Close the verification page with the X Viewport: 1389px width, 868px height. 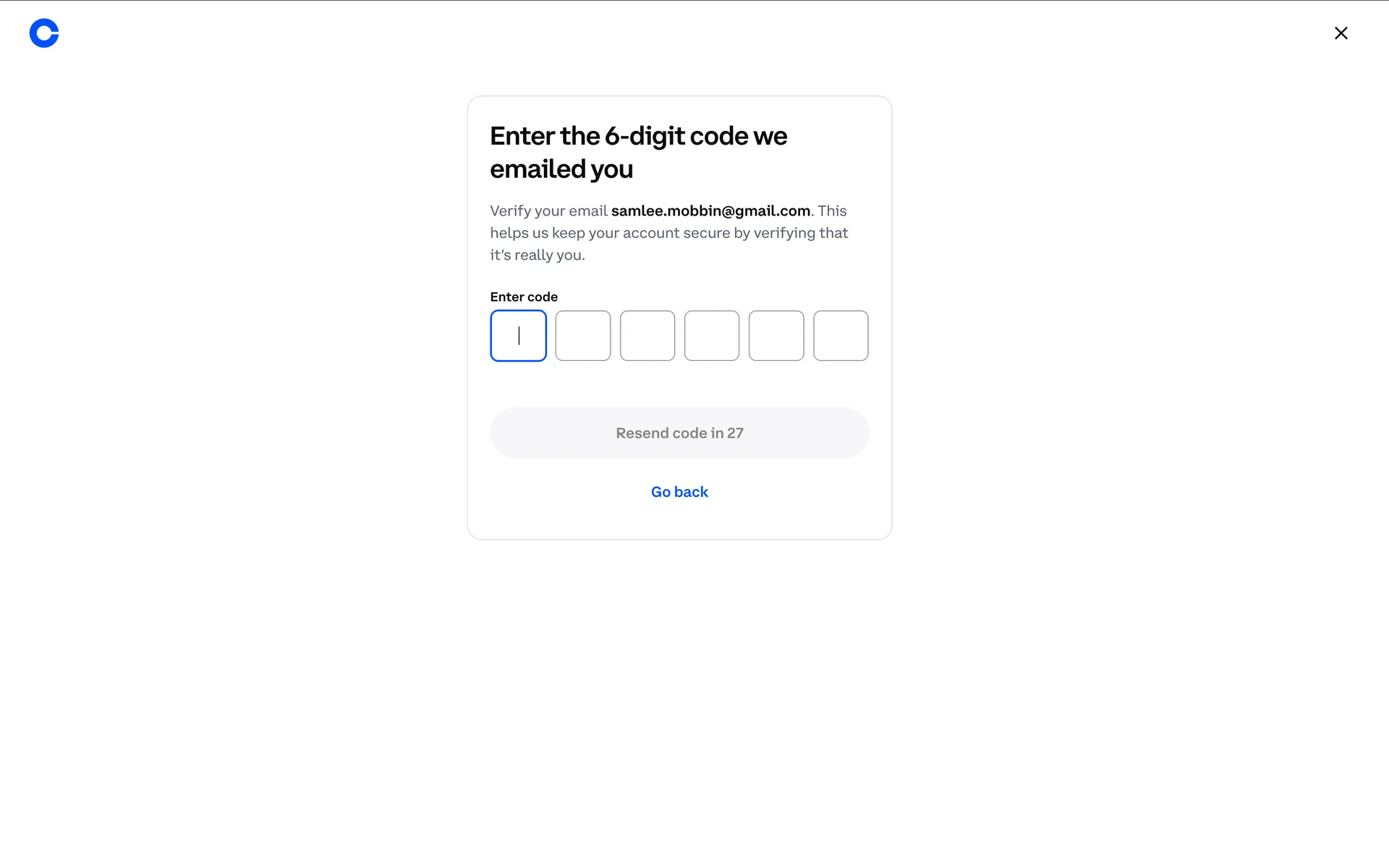click(1341, 33)
